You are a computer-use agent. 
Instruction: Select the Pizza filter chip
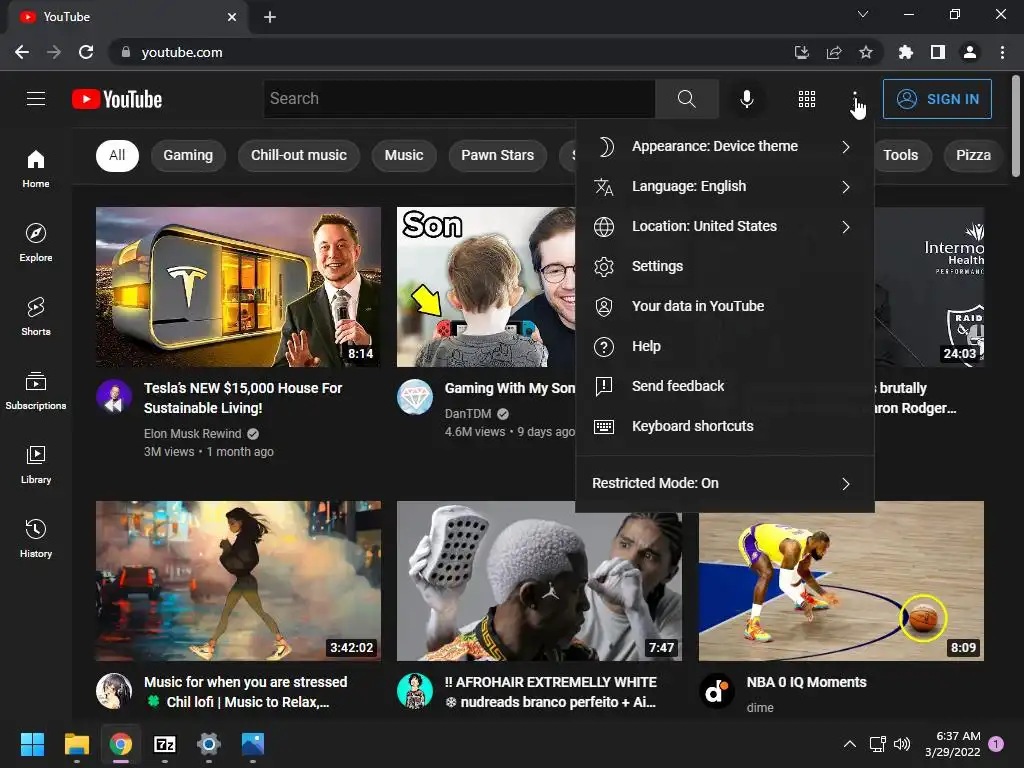tap(973, 155)
